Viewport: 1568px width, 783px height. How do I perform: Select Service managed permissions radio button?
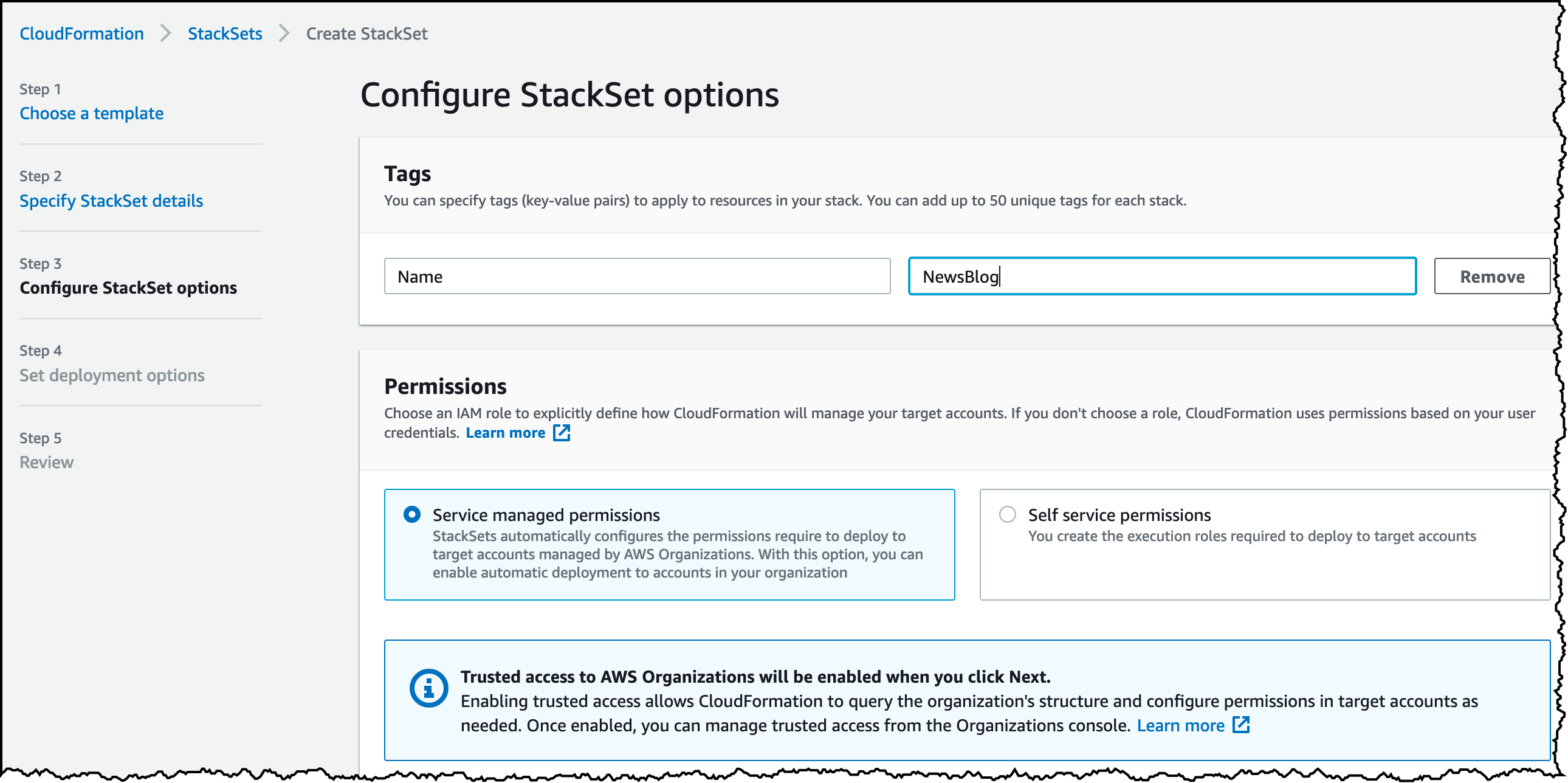412,514
